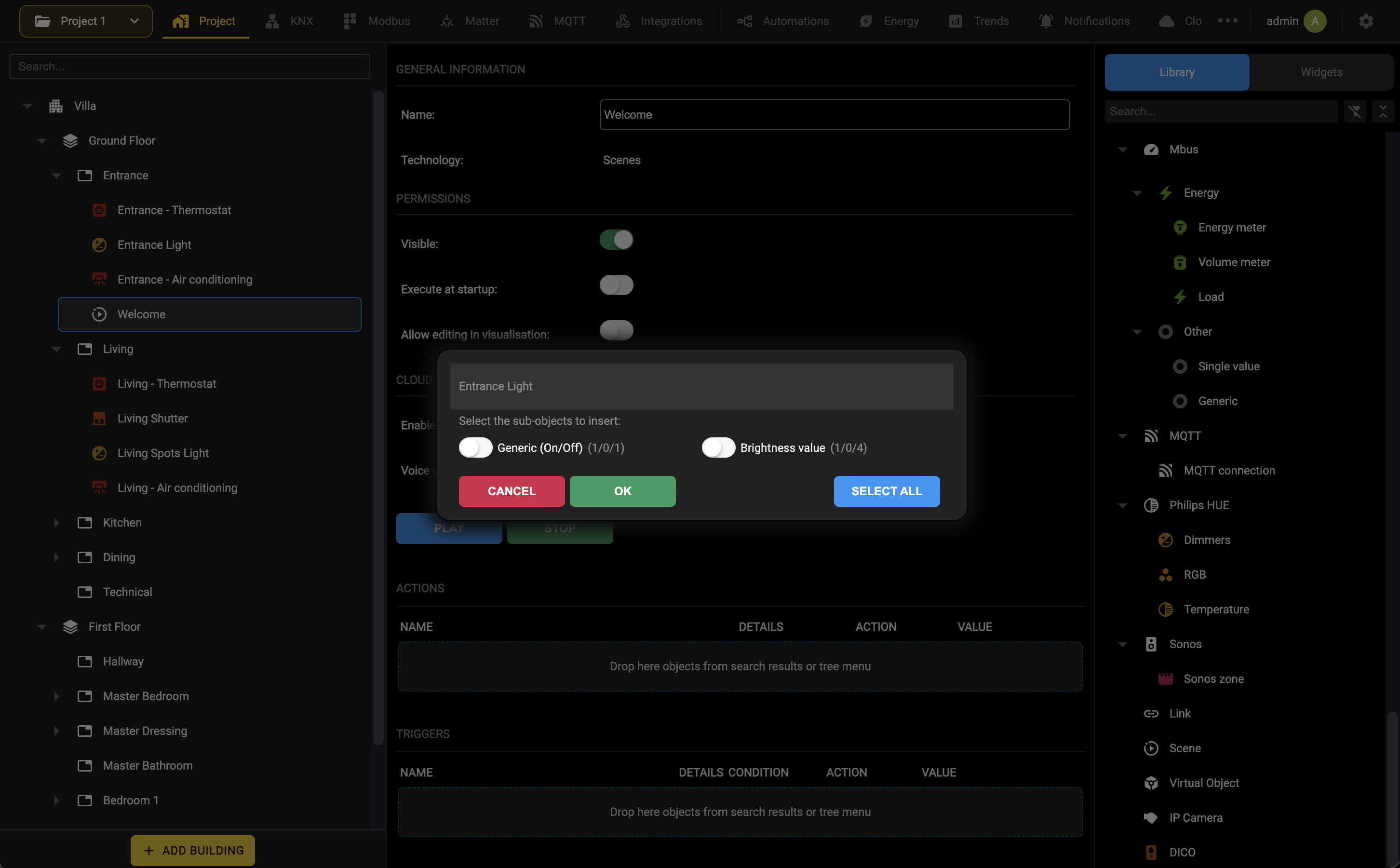Toggle Execute at startup switch

pyautogui.click(x=616, y=285)
